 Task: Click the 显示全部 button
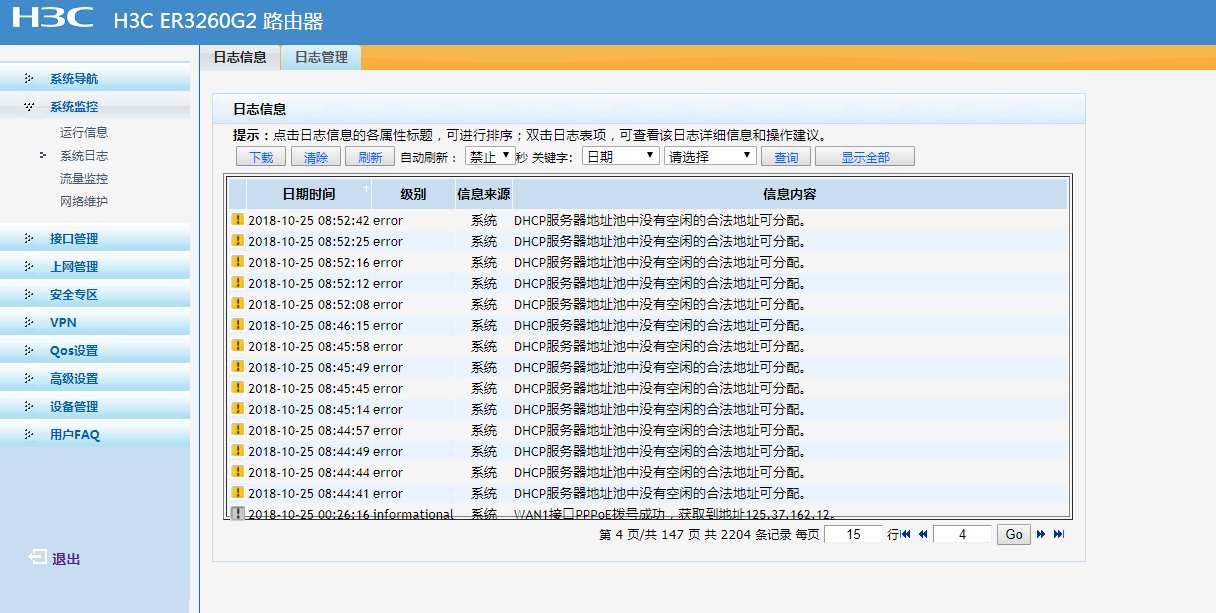(x=864, y=157)
